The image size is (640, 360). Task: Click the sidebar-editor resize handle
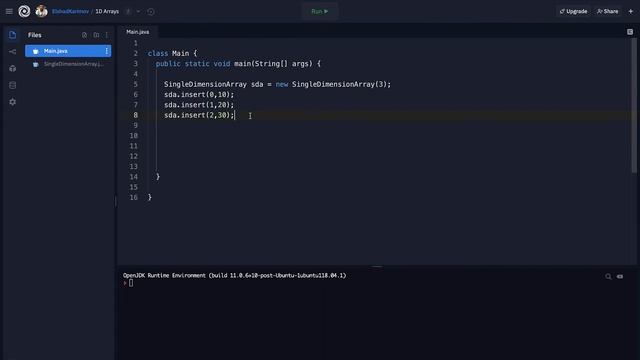[116, 201]
